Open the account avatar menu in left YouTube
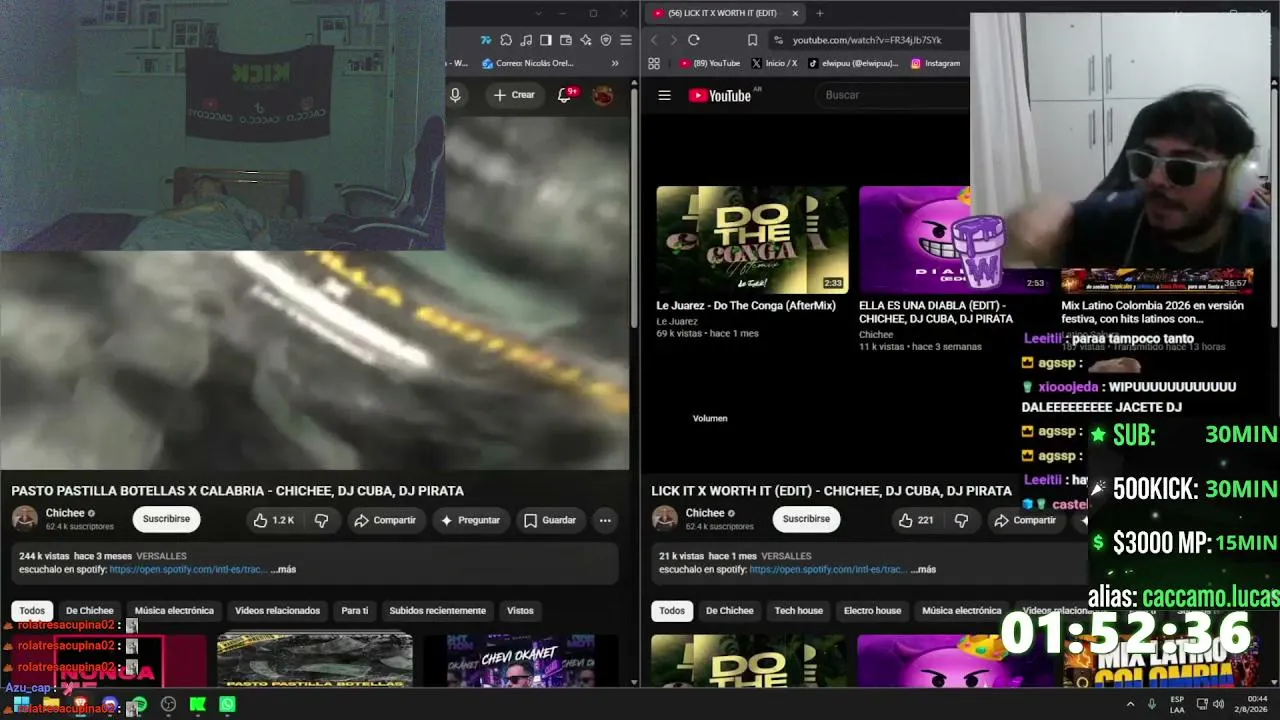 tap(603, 95)
